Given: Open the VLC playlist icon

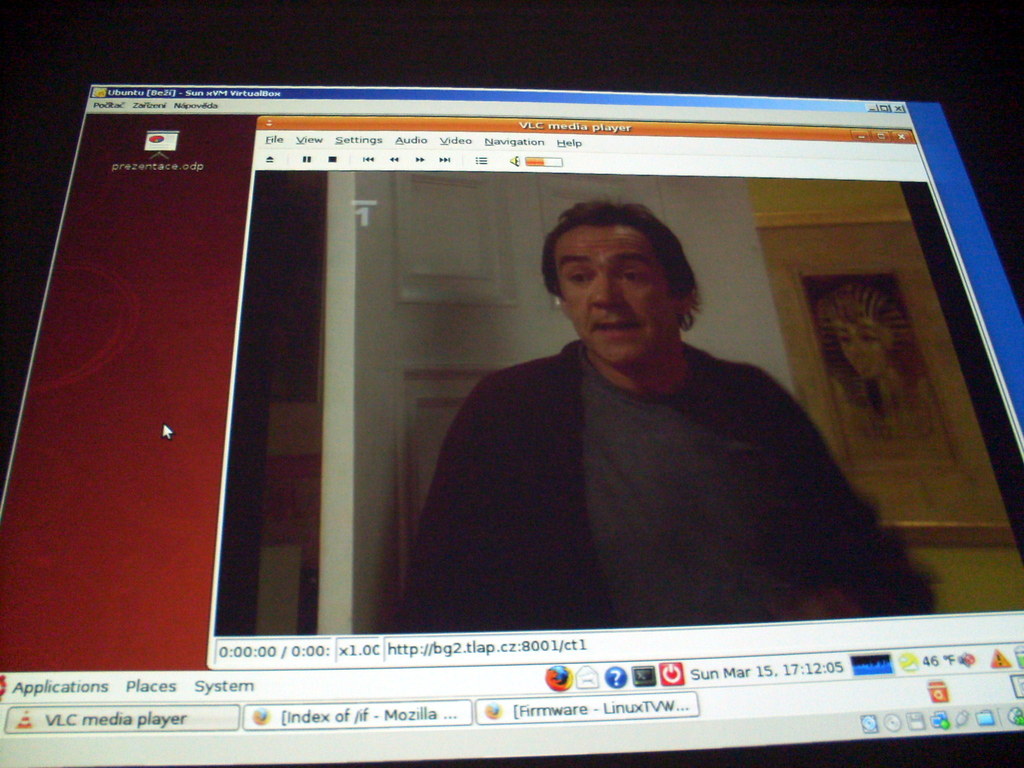Looking at the screenshot, I should [481, 161].
